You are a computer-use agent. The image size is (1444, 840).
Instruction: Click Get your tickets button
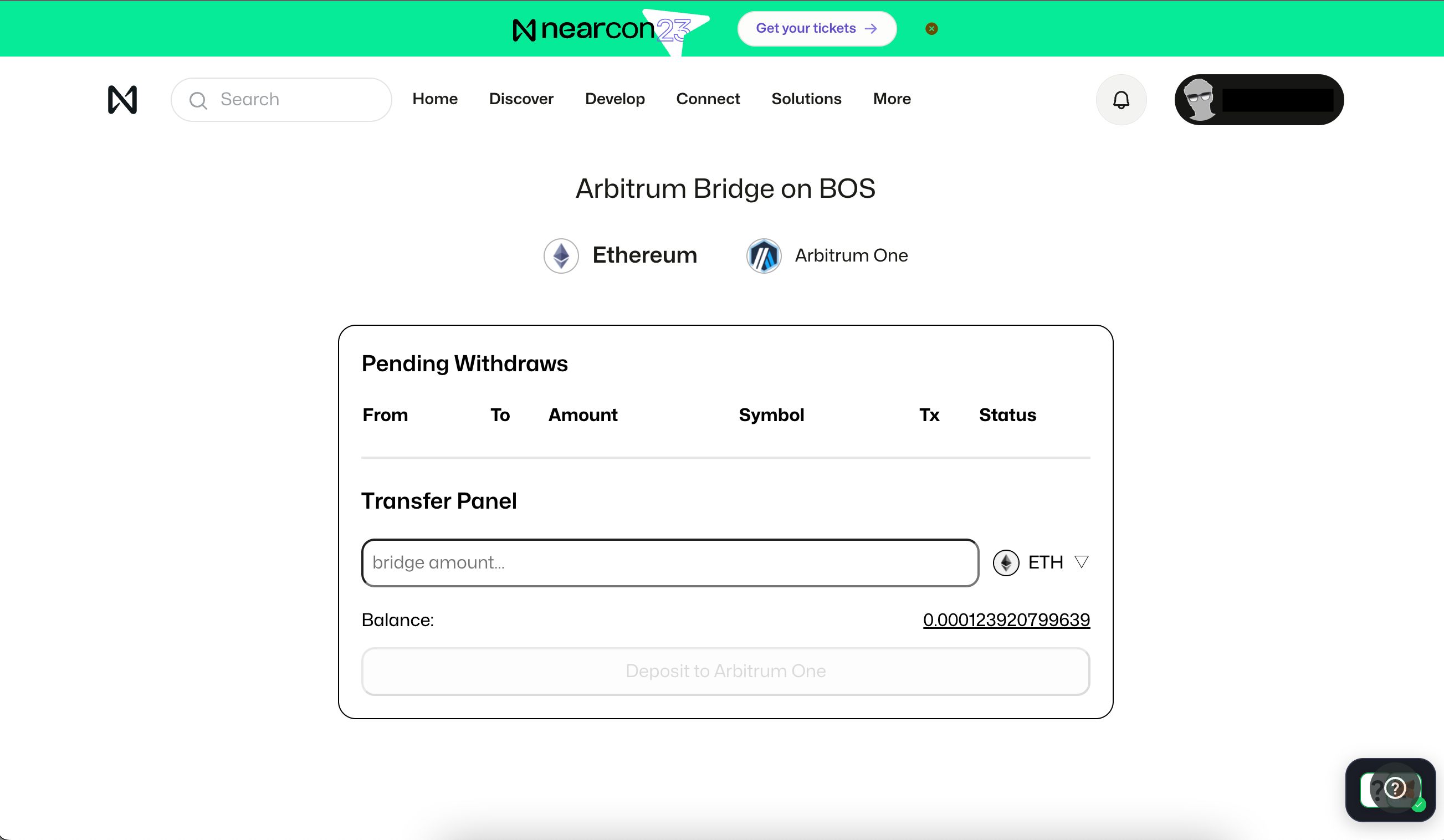click(x=817, y=29)
